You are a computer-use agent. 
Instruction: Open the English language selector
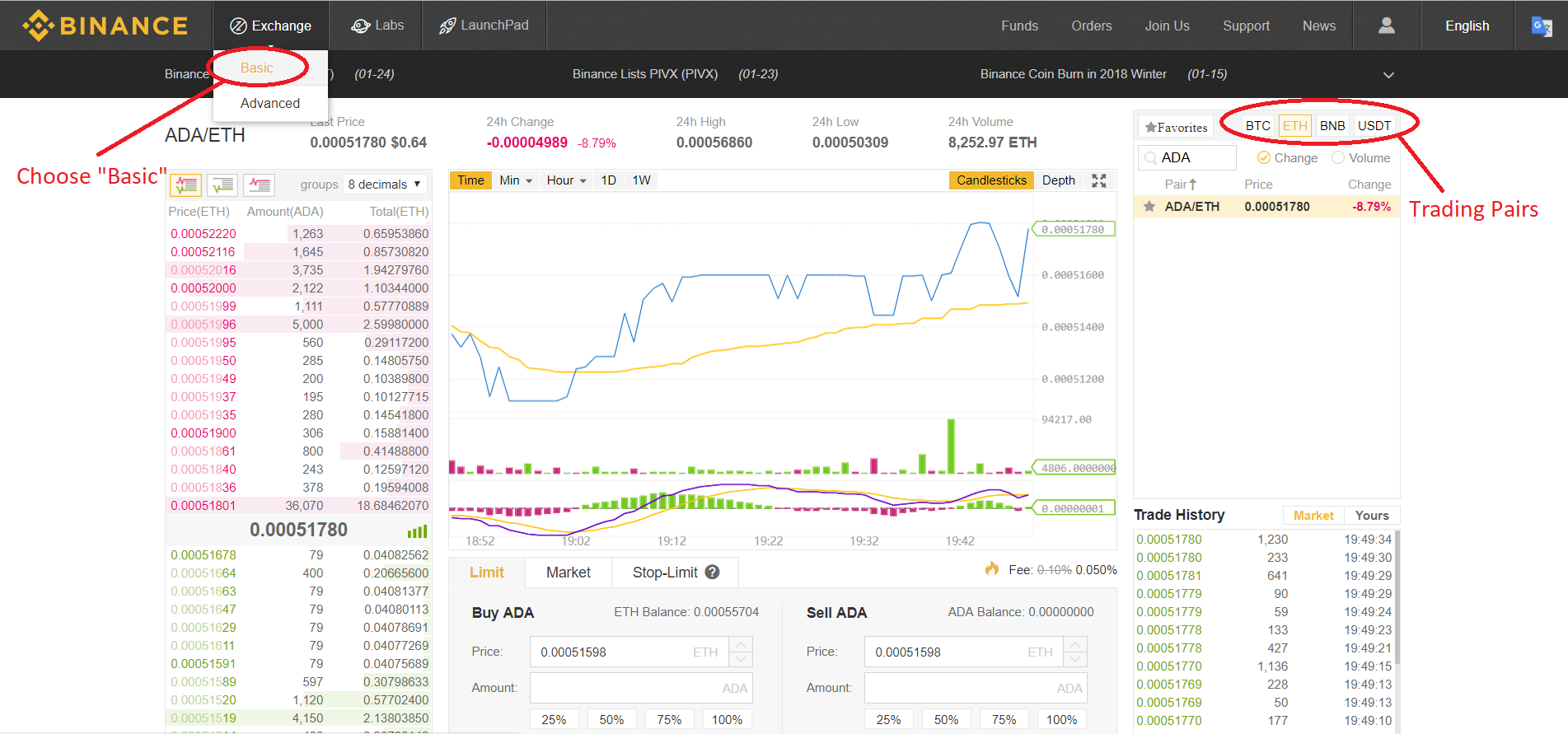(1467, 26)
